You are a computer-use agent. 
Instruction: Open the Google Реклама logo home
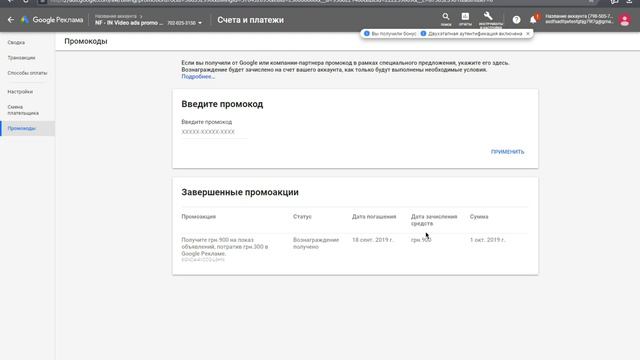[52, 20]
